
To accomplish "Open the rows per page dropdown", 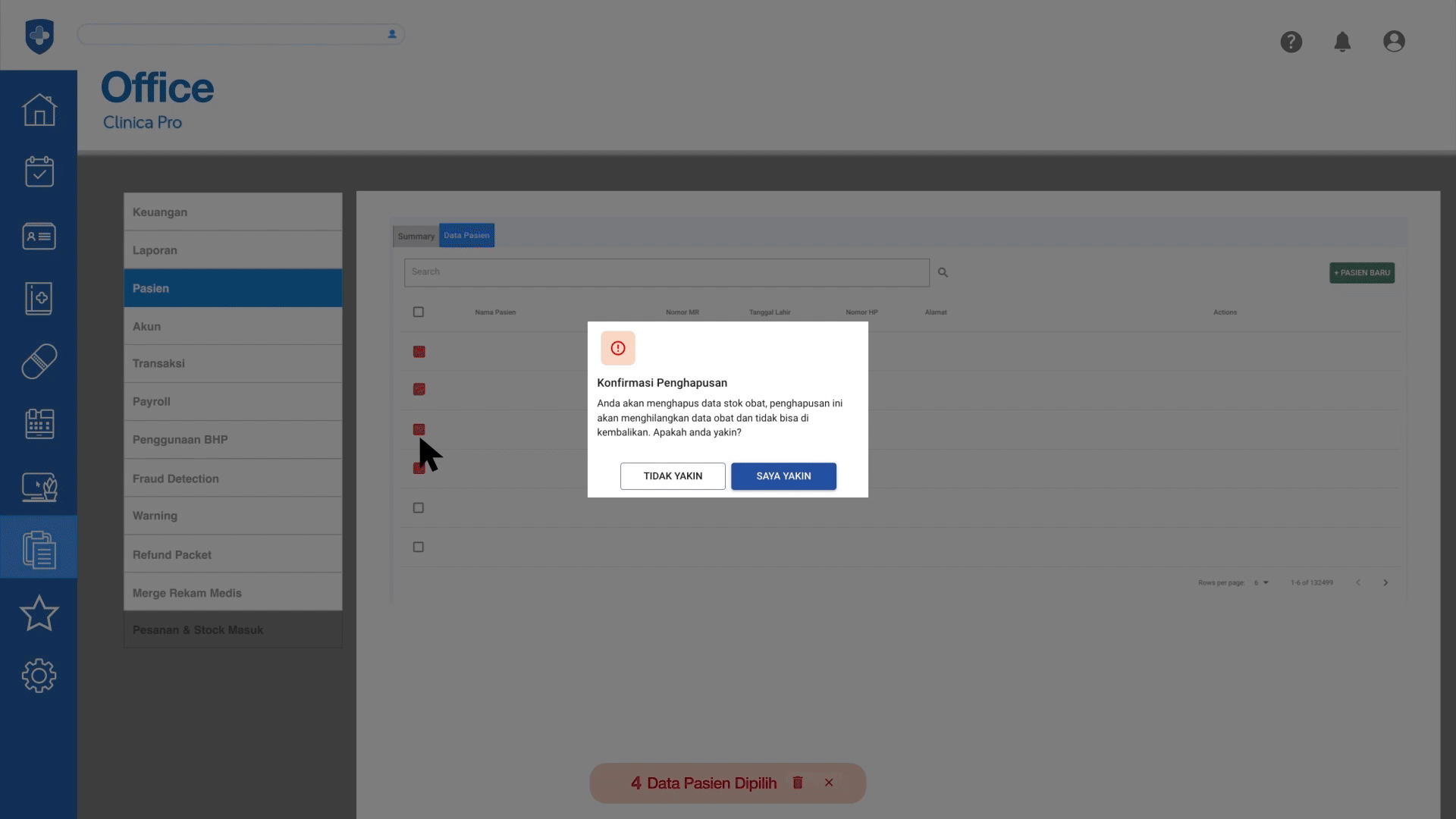I will click(1261, 582).
